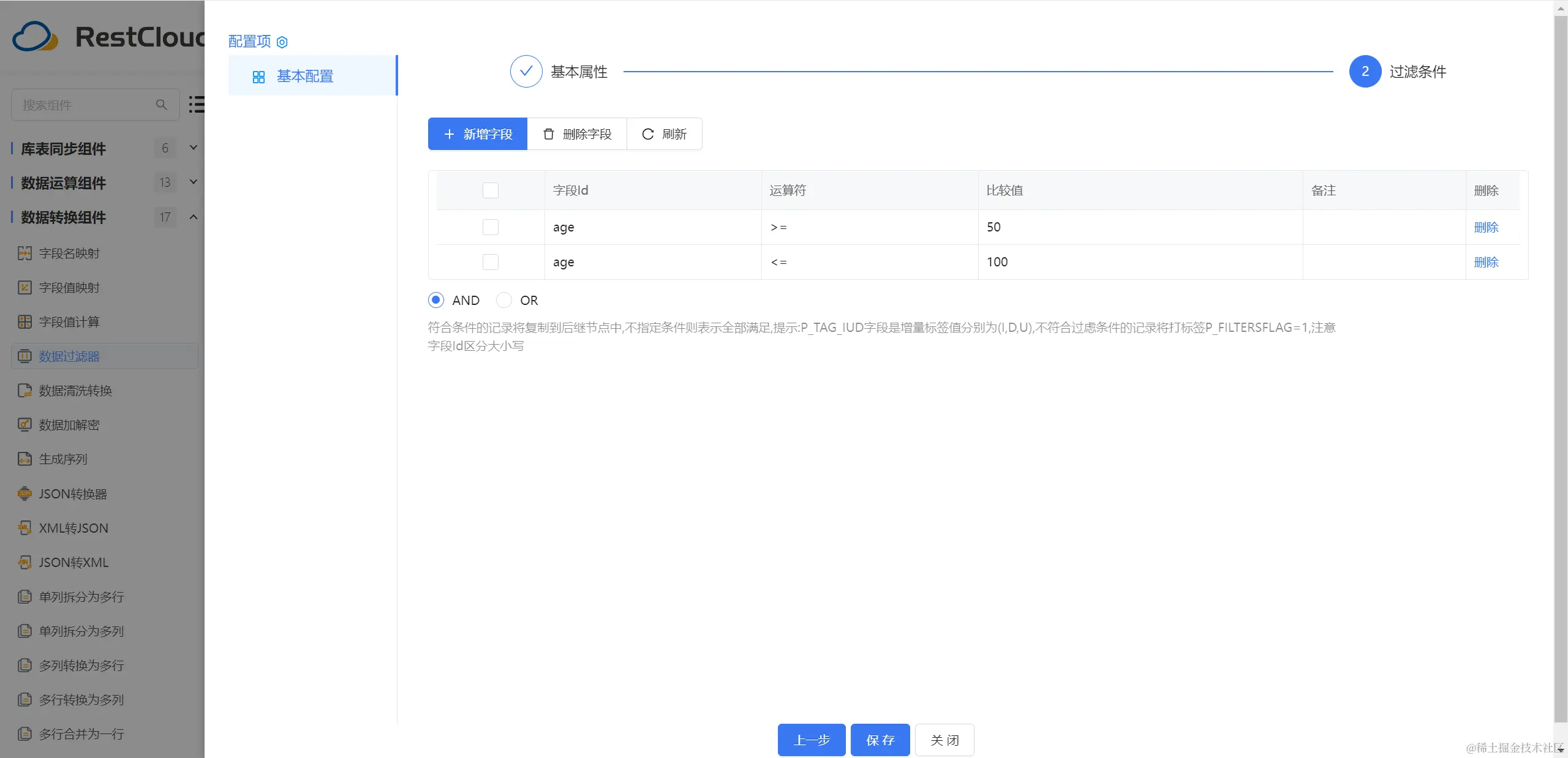Click the 字段名映射 component icon
This screenshot has width=1568, height=758.
(x=24, y=253)
